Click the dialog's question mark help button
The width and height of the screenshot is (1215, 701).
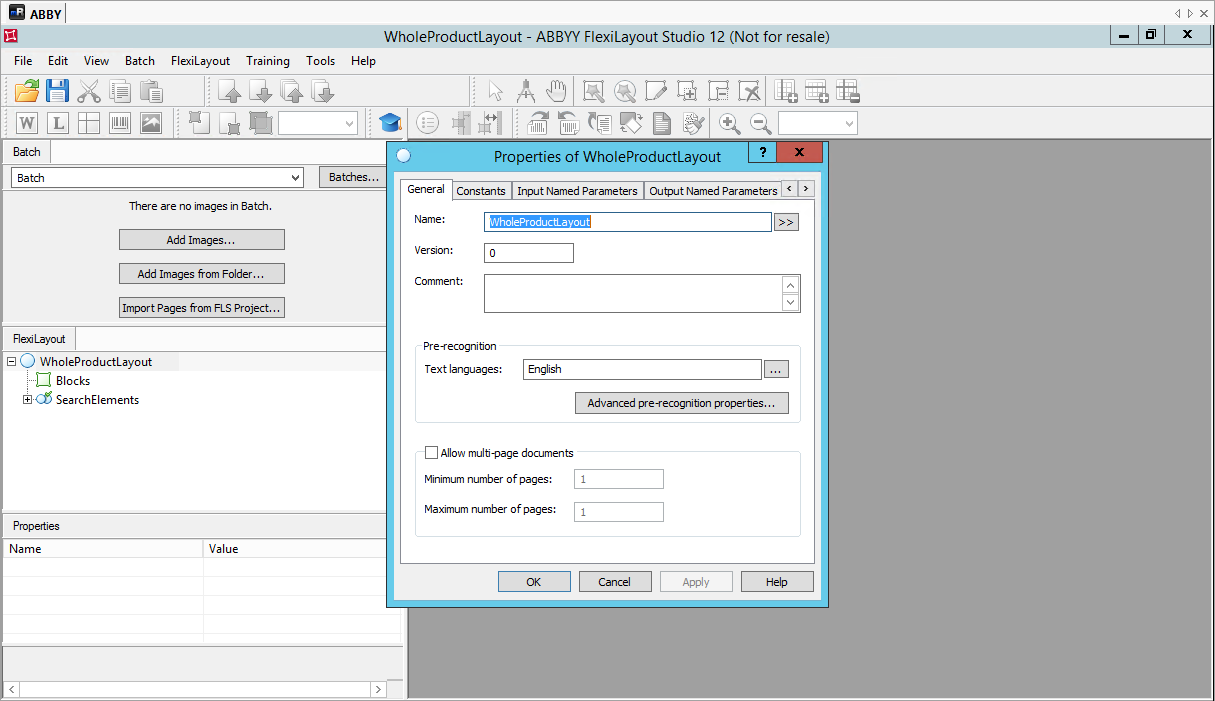762,153
